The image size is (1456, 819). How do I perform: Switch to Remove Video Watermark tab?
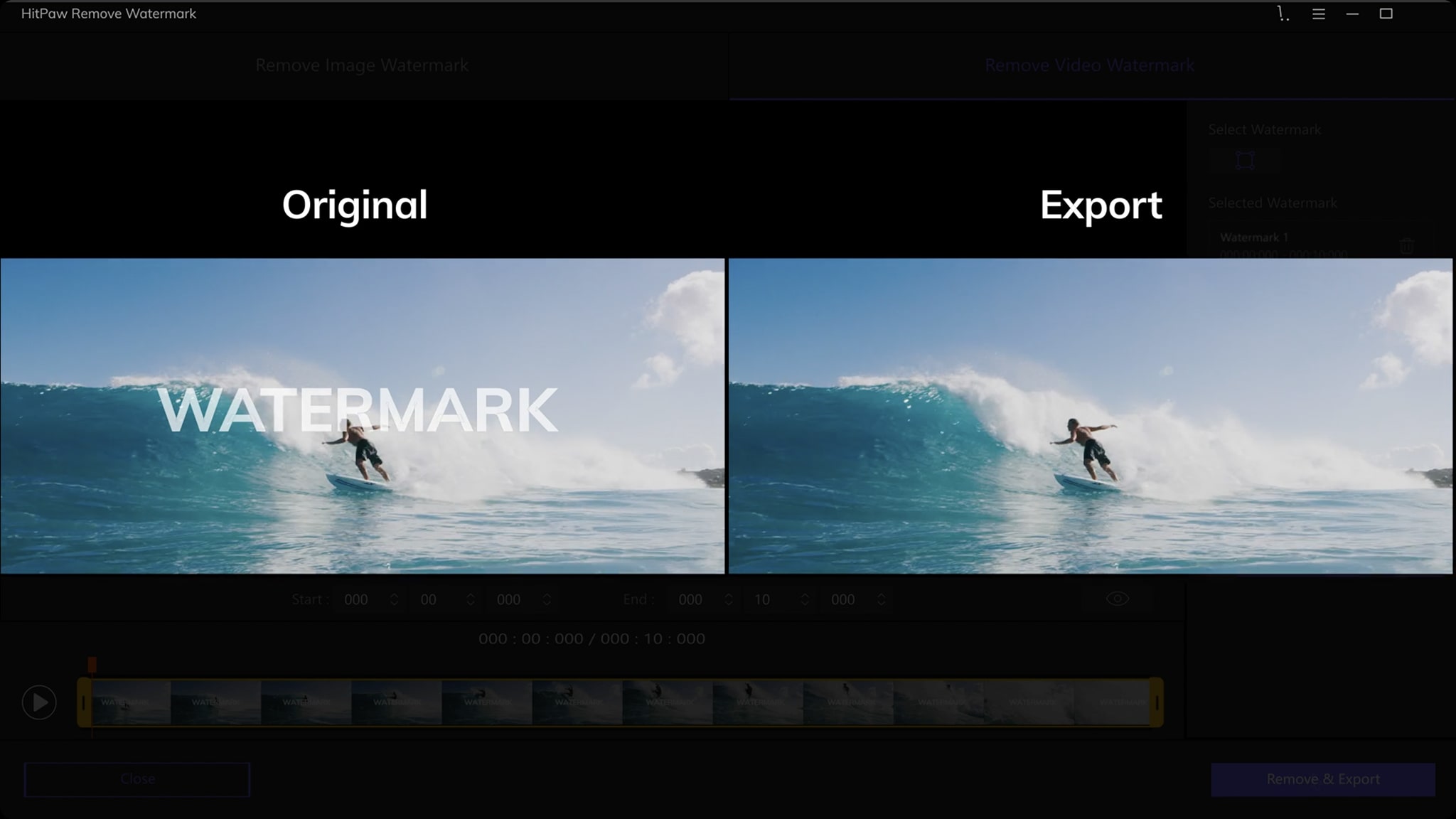point(1089,65)
